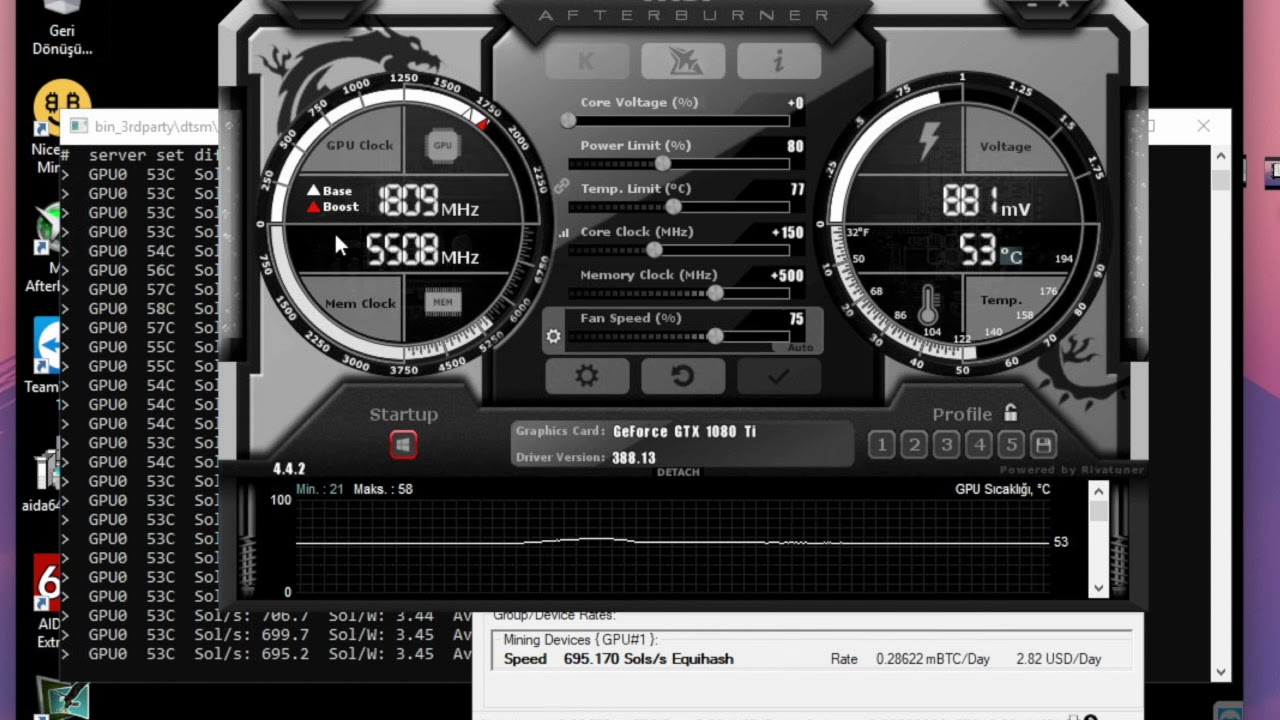Click the Power Limit slider handle
1280x720 pixels.
pyautogui.click(x=662, y=163)
